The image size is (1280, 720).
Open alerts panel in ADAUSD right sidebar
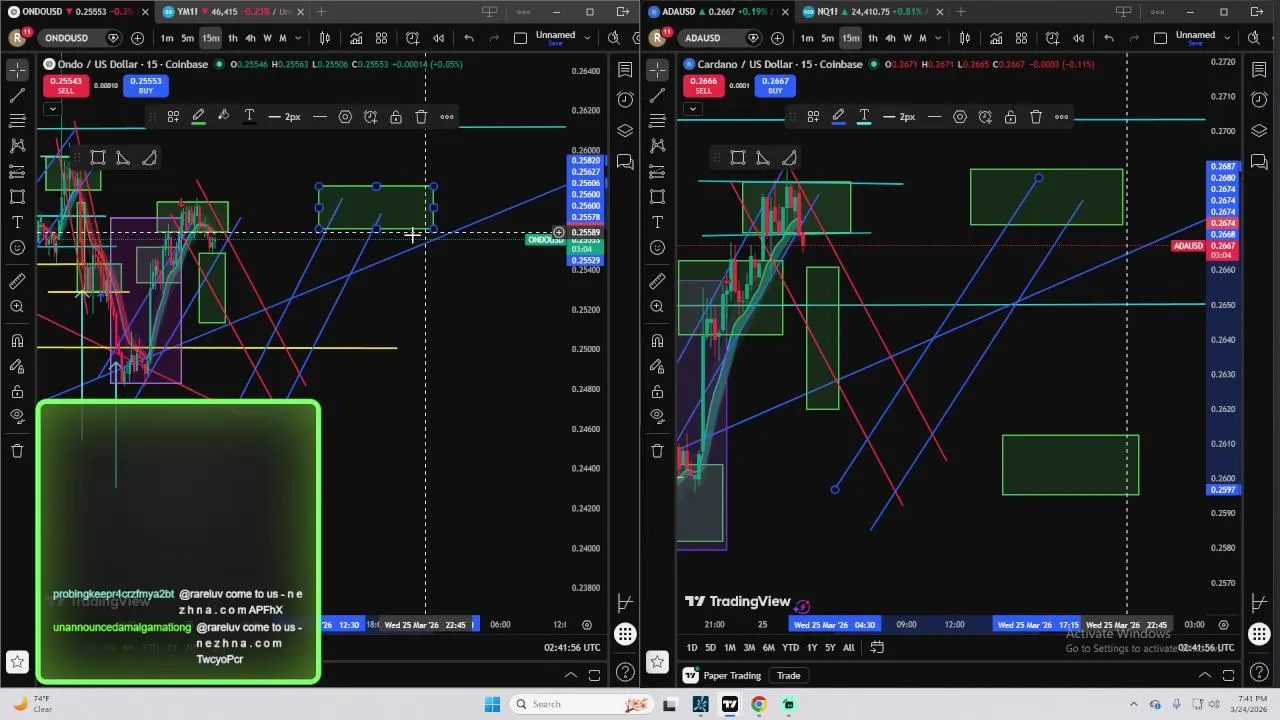[x=1259, y=100]
